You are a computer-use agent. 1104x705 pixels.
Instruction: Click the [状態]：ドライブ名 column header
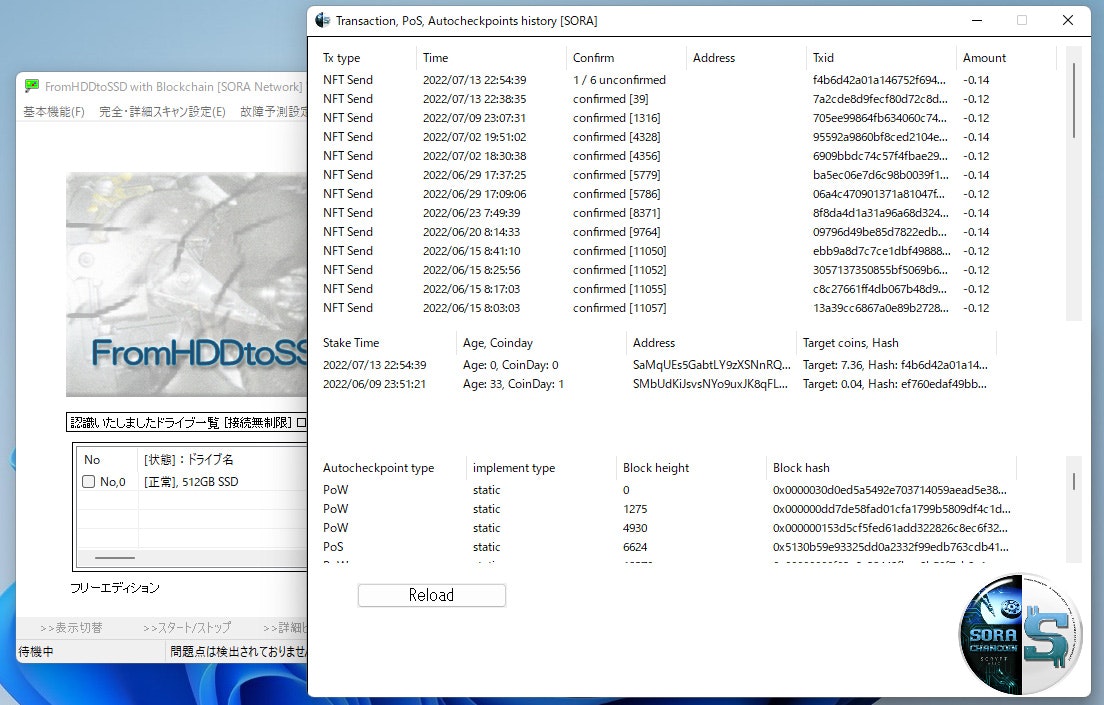tap(223, 459)
